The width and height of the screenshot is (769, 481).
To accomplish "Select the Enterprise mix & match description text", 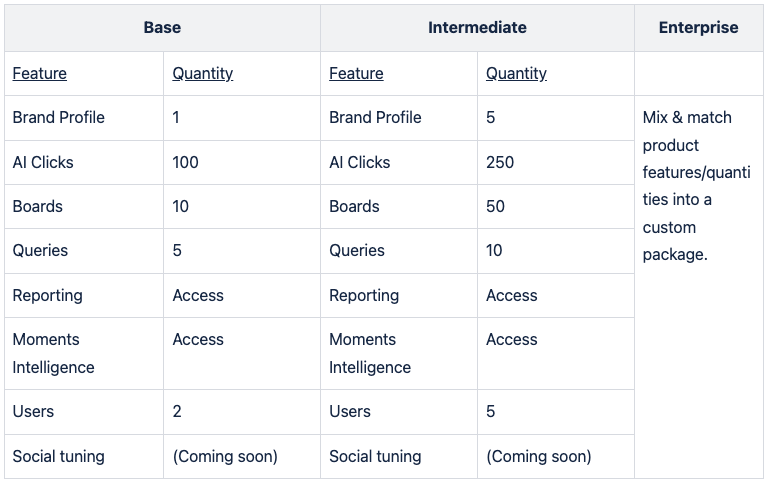I will [x=696, y=186].
